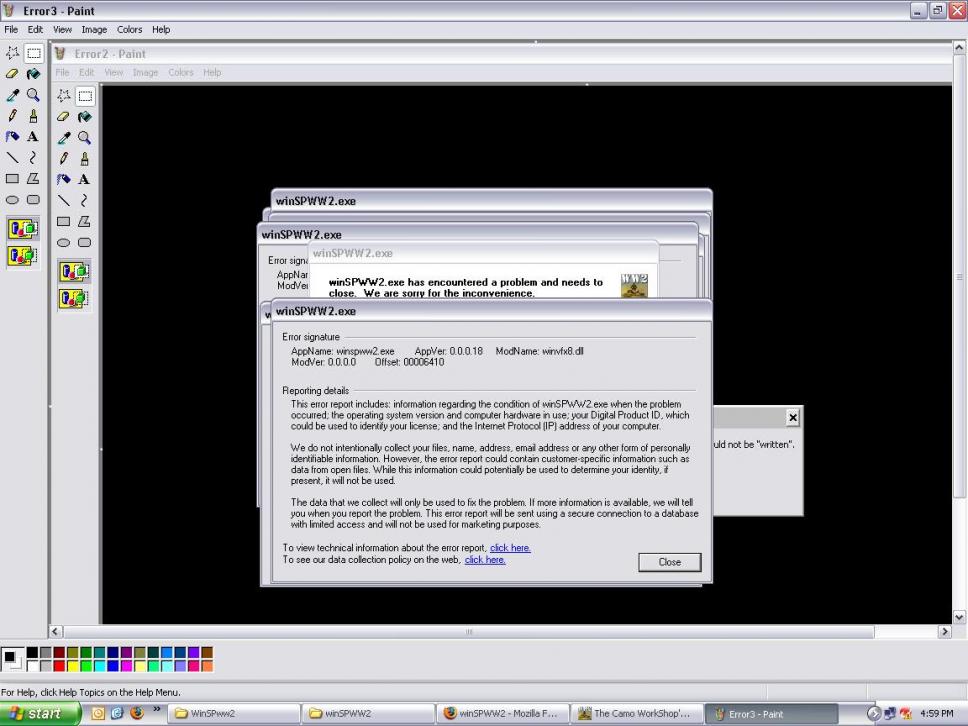Choose the Fill With Color bucket in the outer toolbox
This screenshot has height=726, width=968.
pos(33,74)
